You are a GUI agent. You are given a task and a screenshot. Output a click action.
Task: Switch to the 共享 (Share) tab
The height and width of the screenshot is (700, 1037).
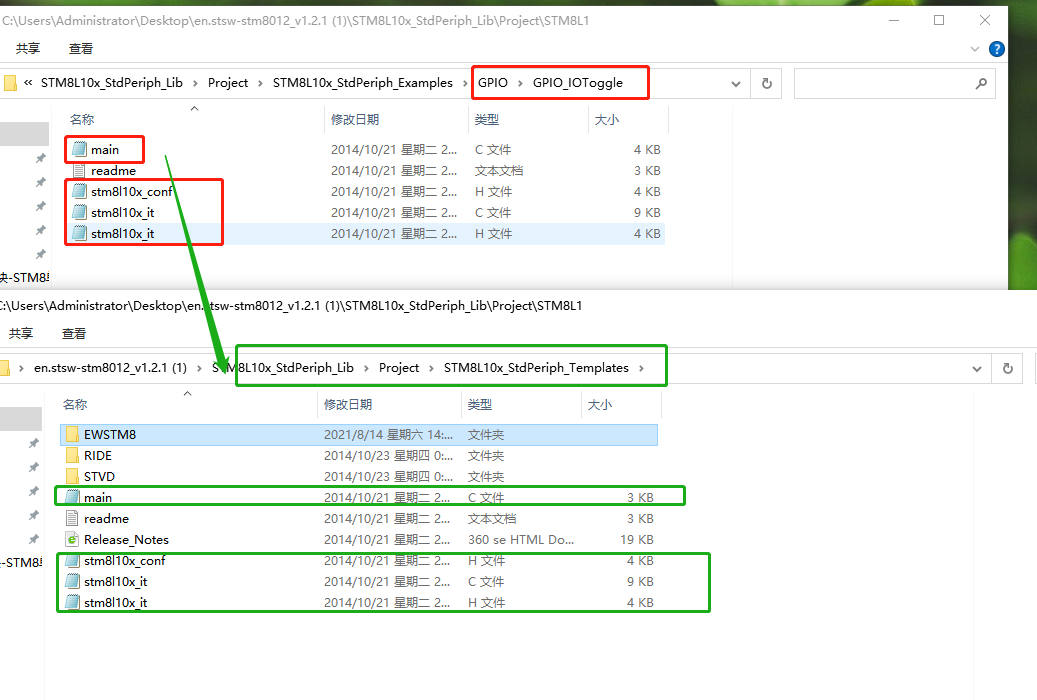point(28,47)
